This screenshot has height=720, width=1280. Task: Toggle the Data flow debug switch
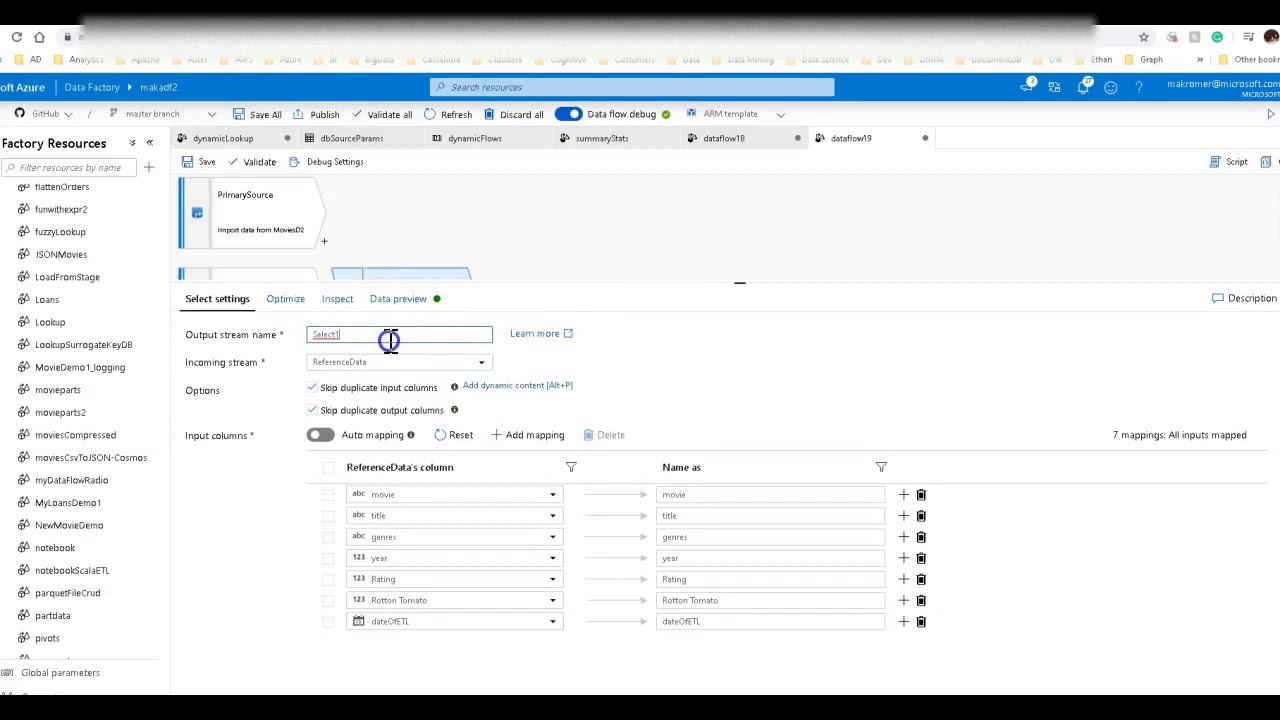tap(568, 114)
